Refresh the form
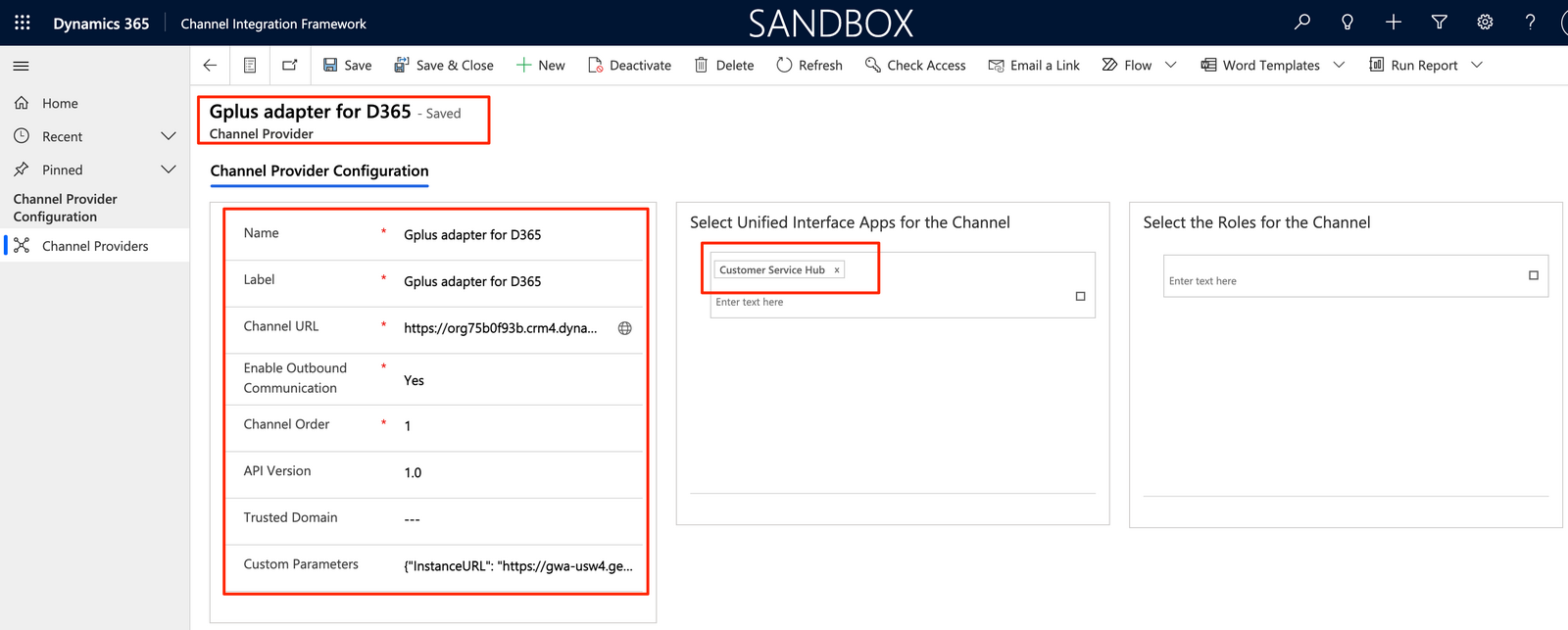This screenshot has width=1568, height=630. (809, 65)
